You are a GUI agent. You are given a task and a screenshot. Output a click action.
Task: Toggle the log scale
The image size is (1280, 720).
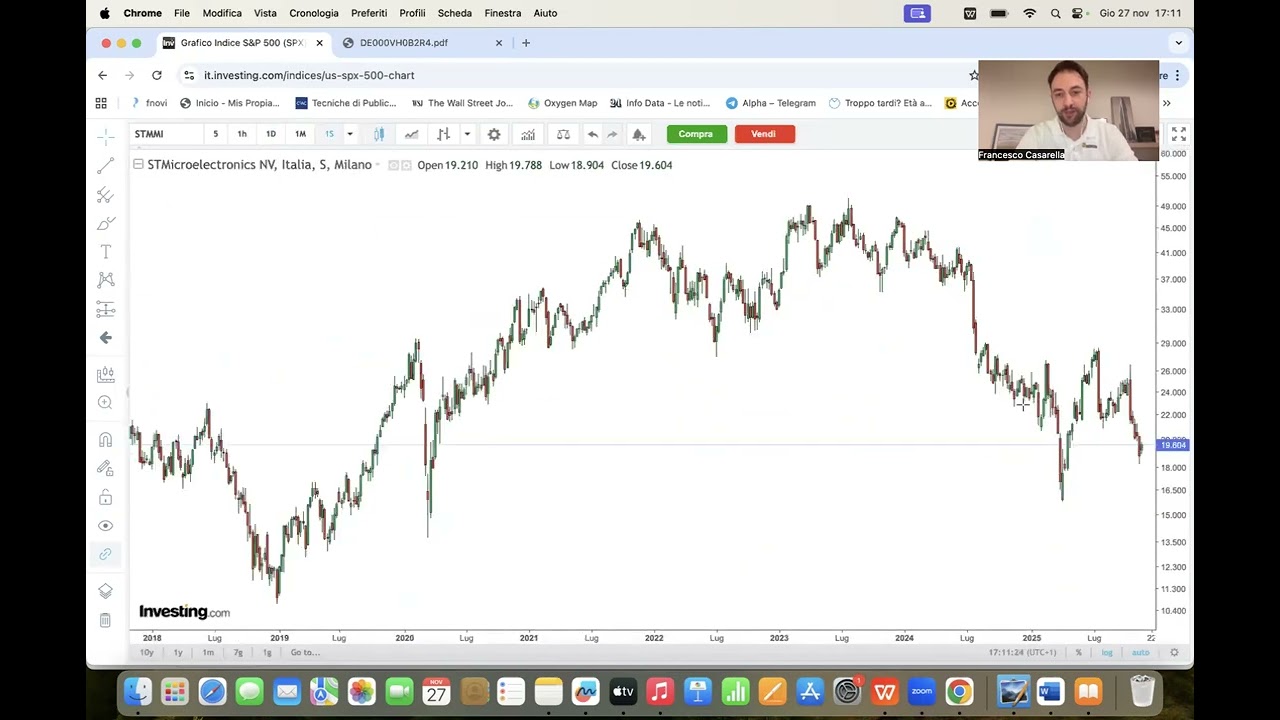tap(1107, 652)
